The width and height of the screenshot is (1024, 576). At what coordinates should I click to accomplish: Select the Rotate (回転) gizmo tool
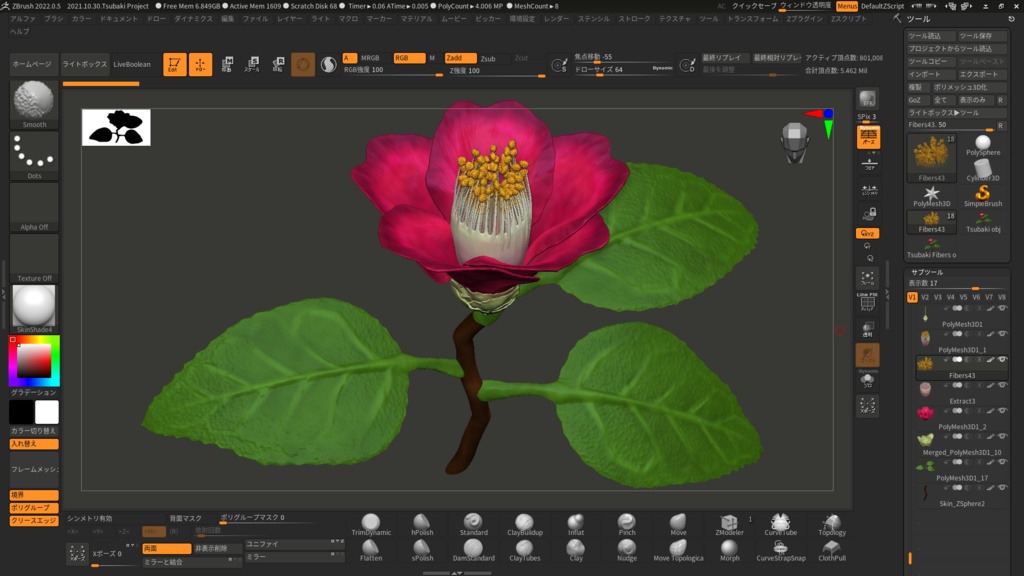pyautogui.click(x=278, y=64)
